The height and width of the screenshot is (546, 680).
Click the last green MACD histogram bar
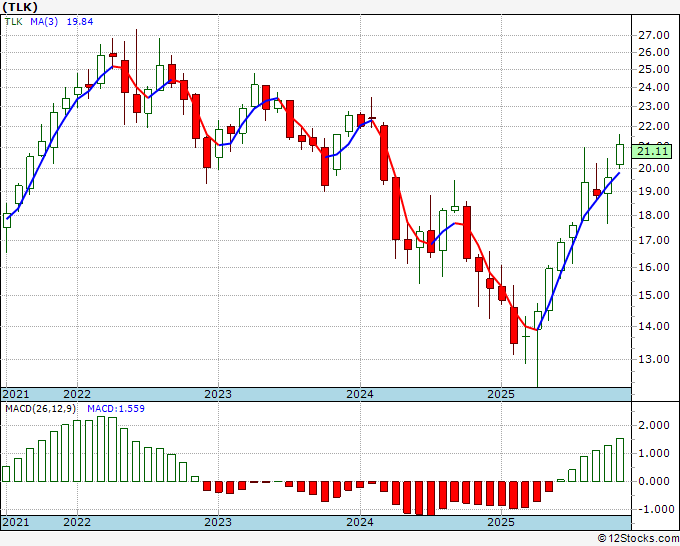tap(620, 460)
